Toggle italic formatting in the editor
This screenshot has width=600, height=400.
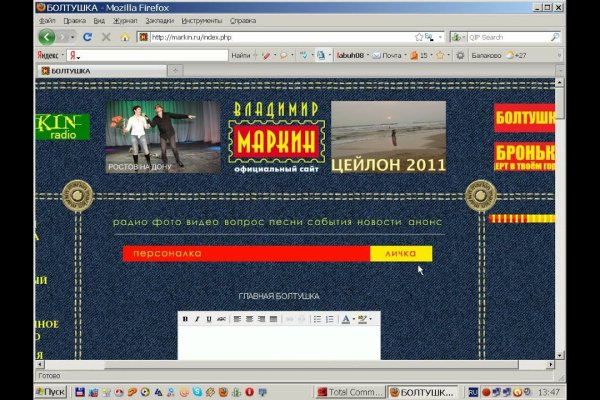click(x=197, y=319)
